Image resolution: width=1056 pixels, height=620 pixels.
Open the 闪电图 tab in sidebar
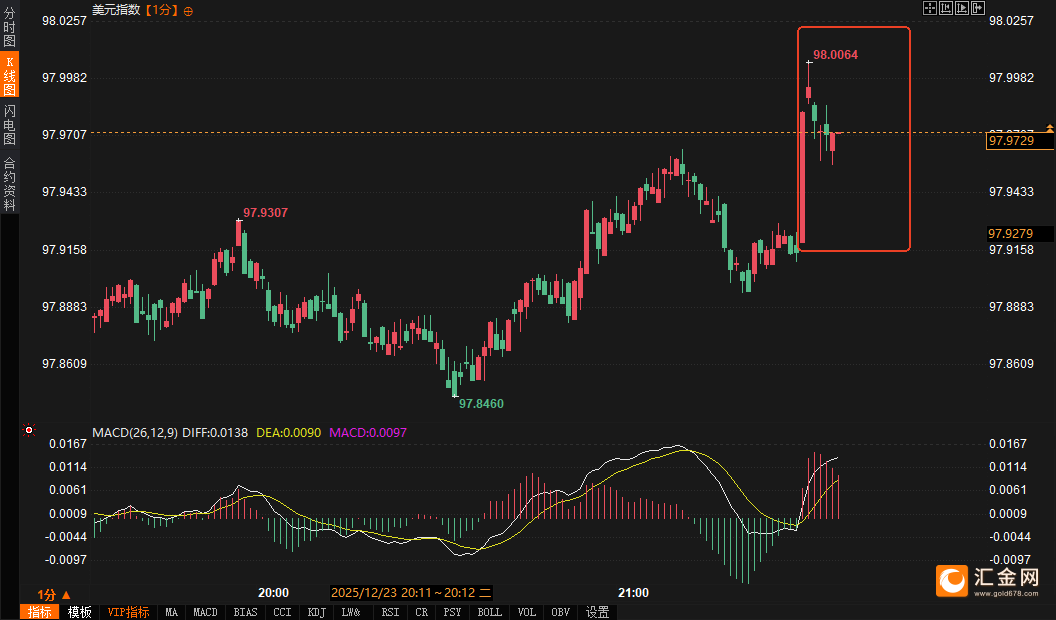pyautogui.click(x=9, y=123)
